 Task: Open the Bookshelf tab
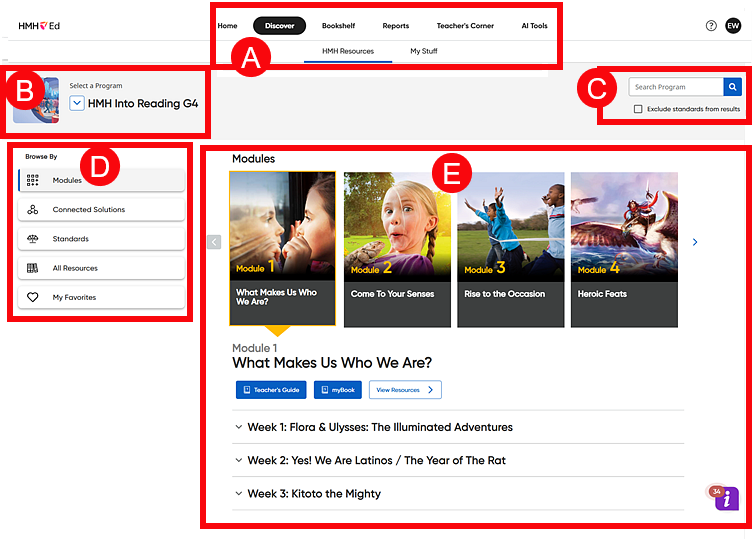coord(339,26)
